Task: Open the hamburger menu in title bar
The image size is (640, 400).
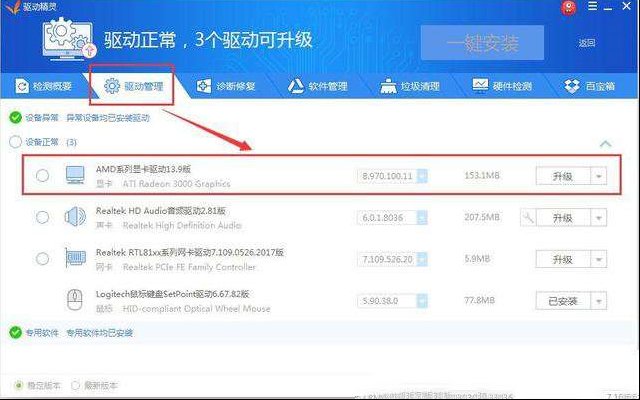Action: tap(592, 6)
